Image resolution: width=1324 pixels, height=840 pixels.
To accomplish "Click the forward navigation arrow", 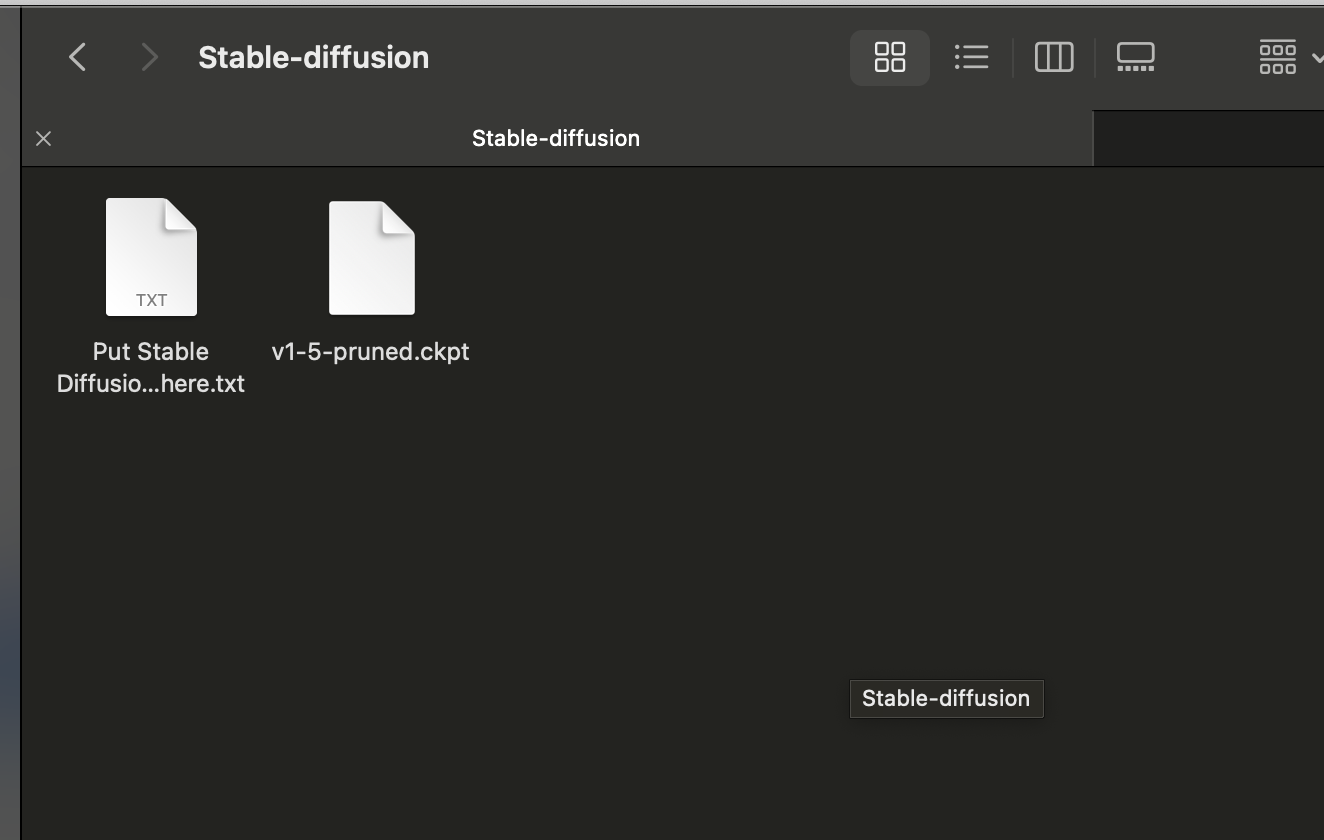I will coord(150,57).
